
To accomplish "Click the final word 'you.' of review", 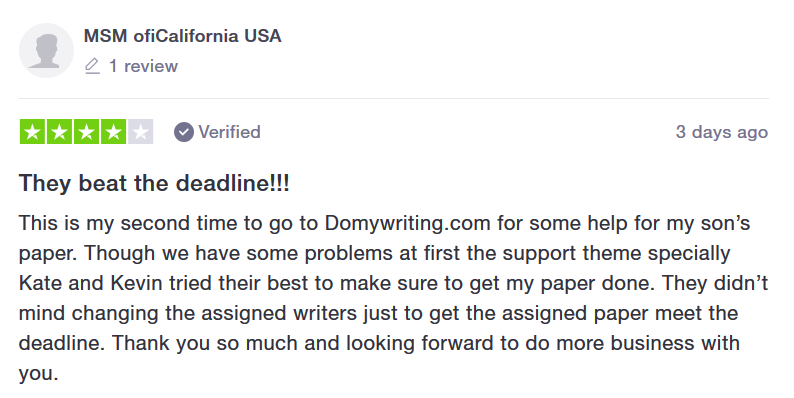I will pyautogui.click(x=38, y=374).
